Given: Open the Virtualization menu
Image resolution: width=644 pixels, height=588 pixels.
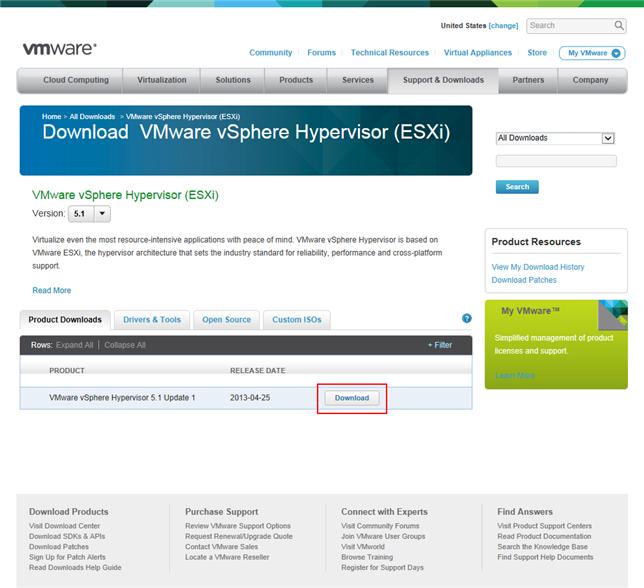Looking at the screenshot, I should click(x=162, y=80).
